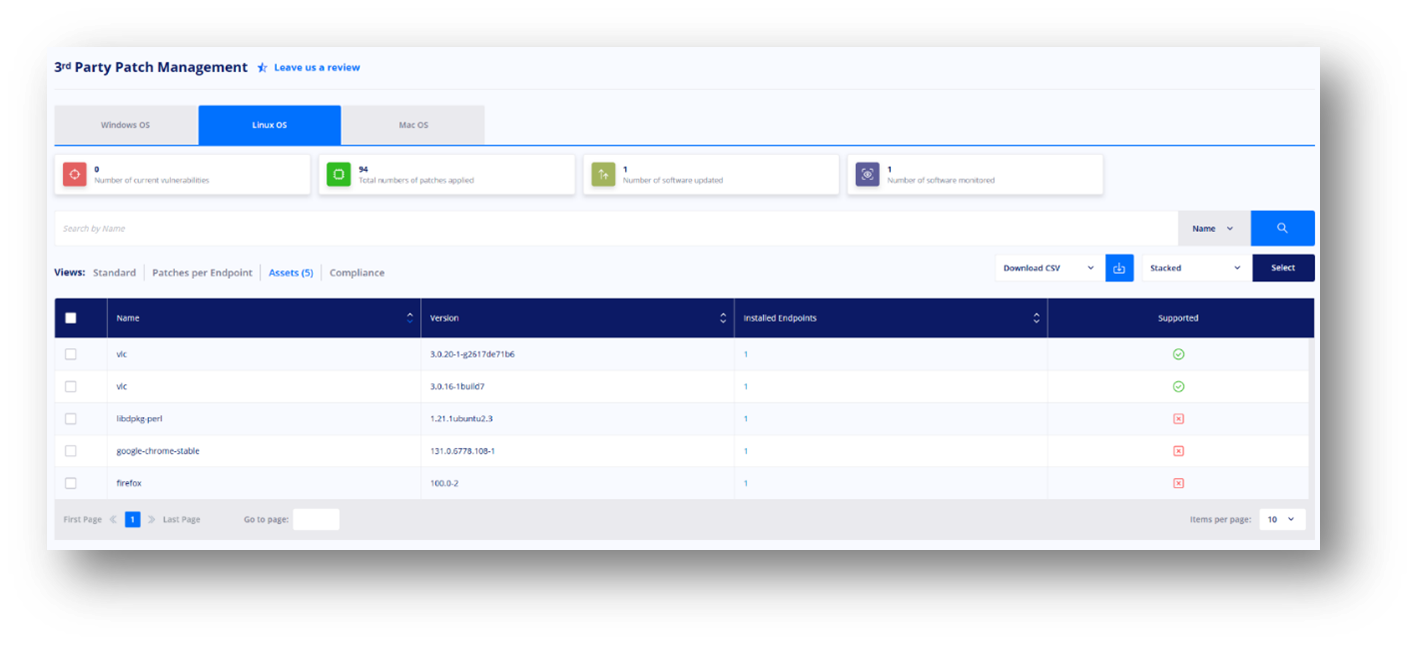
Task: Click the download CSV icon button
Action: tap(1119, 268)
